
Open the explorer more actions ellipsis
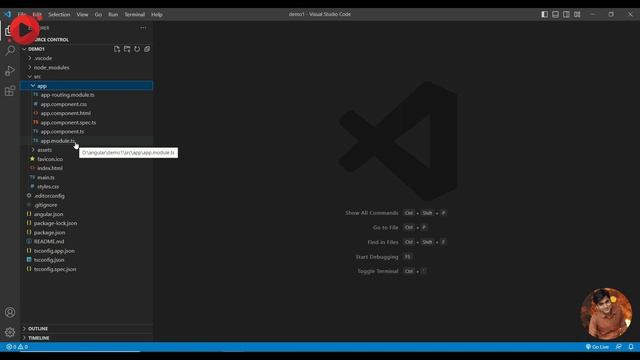coord(143,28)
